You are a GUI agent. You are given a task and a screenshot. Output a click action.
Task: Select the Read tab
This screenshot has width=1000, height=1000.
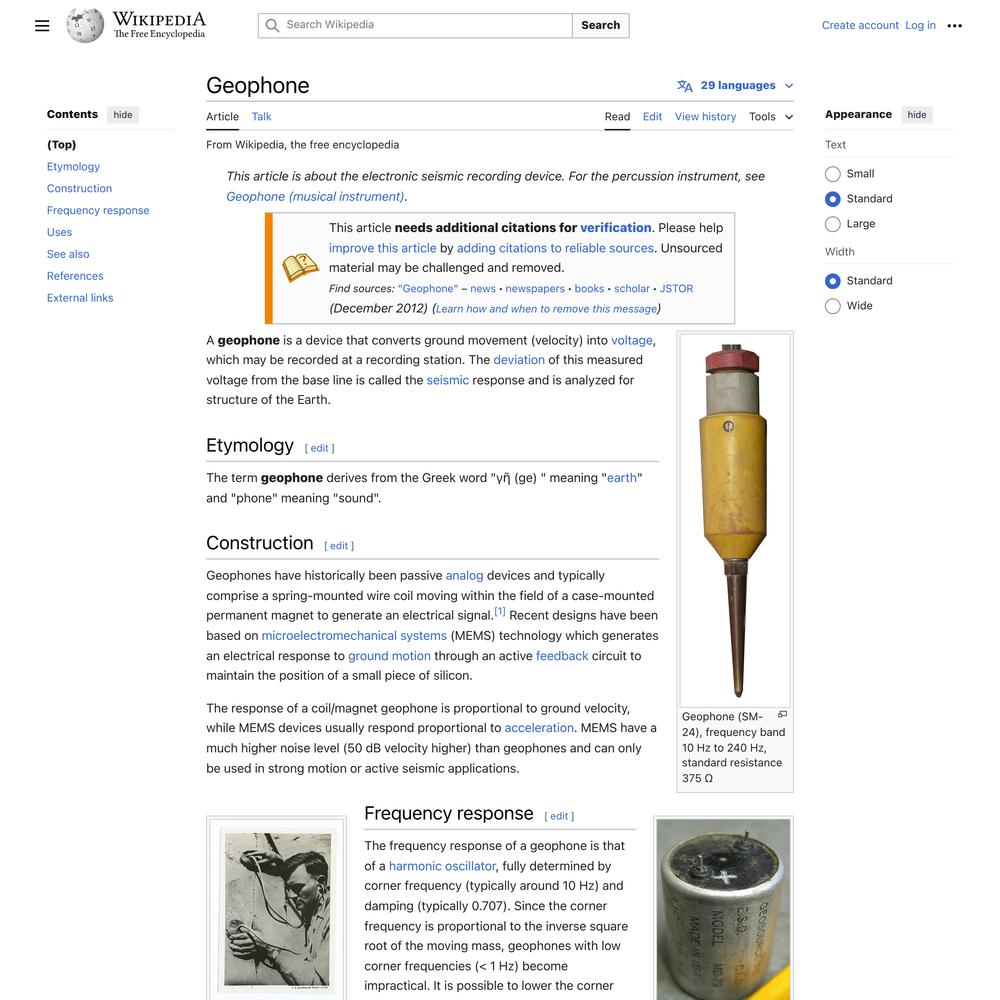click(x=617, y=117)
